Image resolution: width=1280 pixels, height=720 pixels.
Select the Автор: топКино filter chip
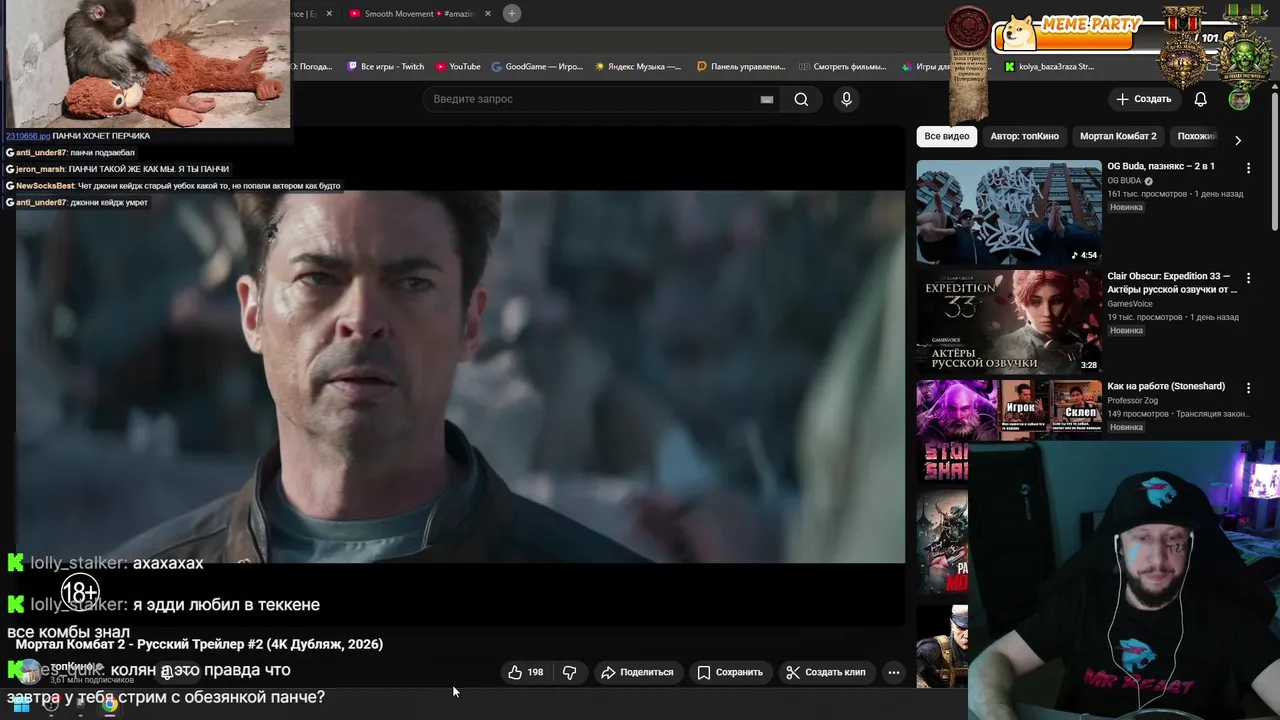(x=1024, y=136)
